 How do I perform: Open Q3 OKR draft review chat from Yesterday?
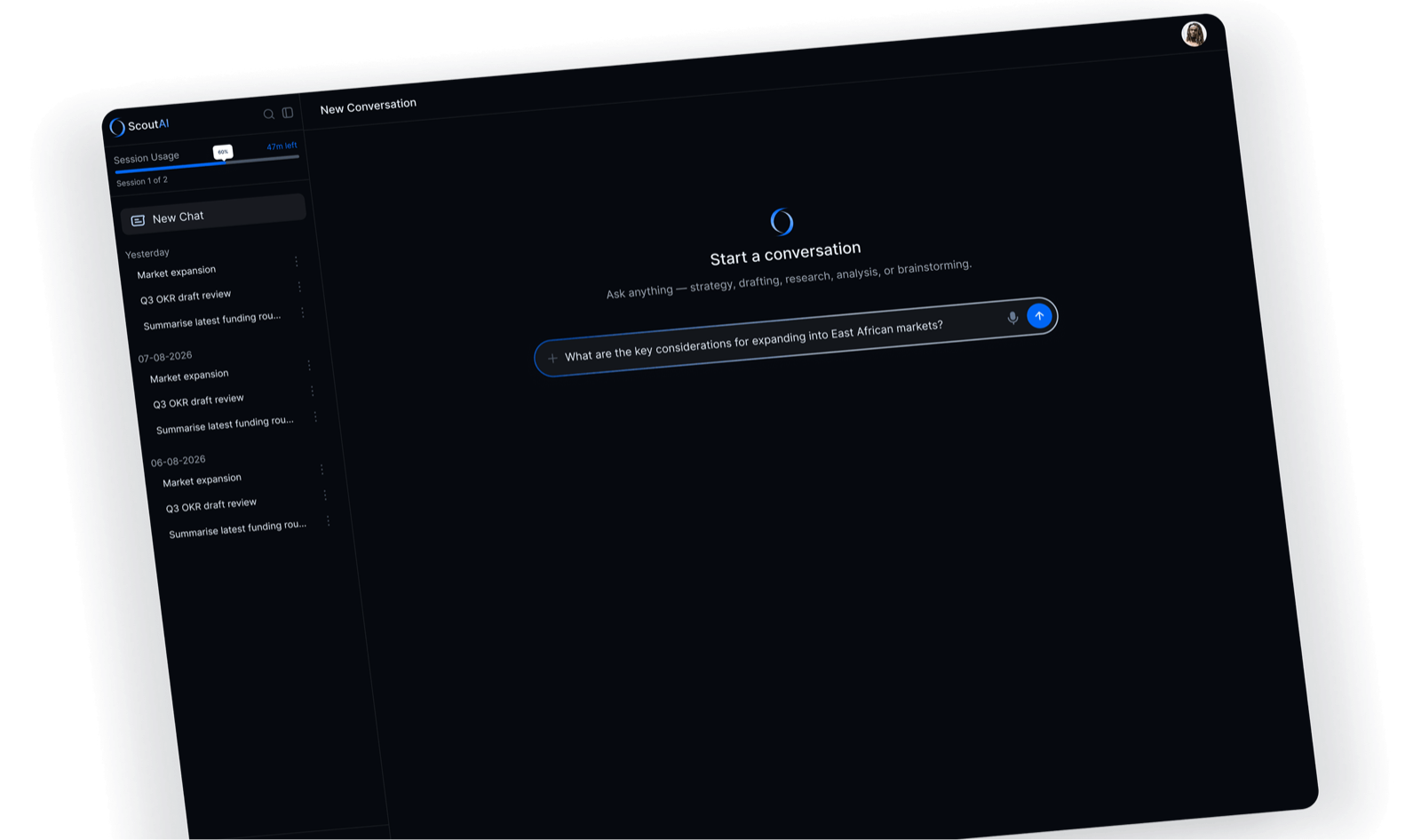point(186,297)
